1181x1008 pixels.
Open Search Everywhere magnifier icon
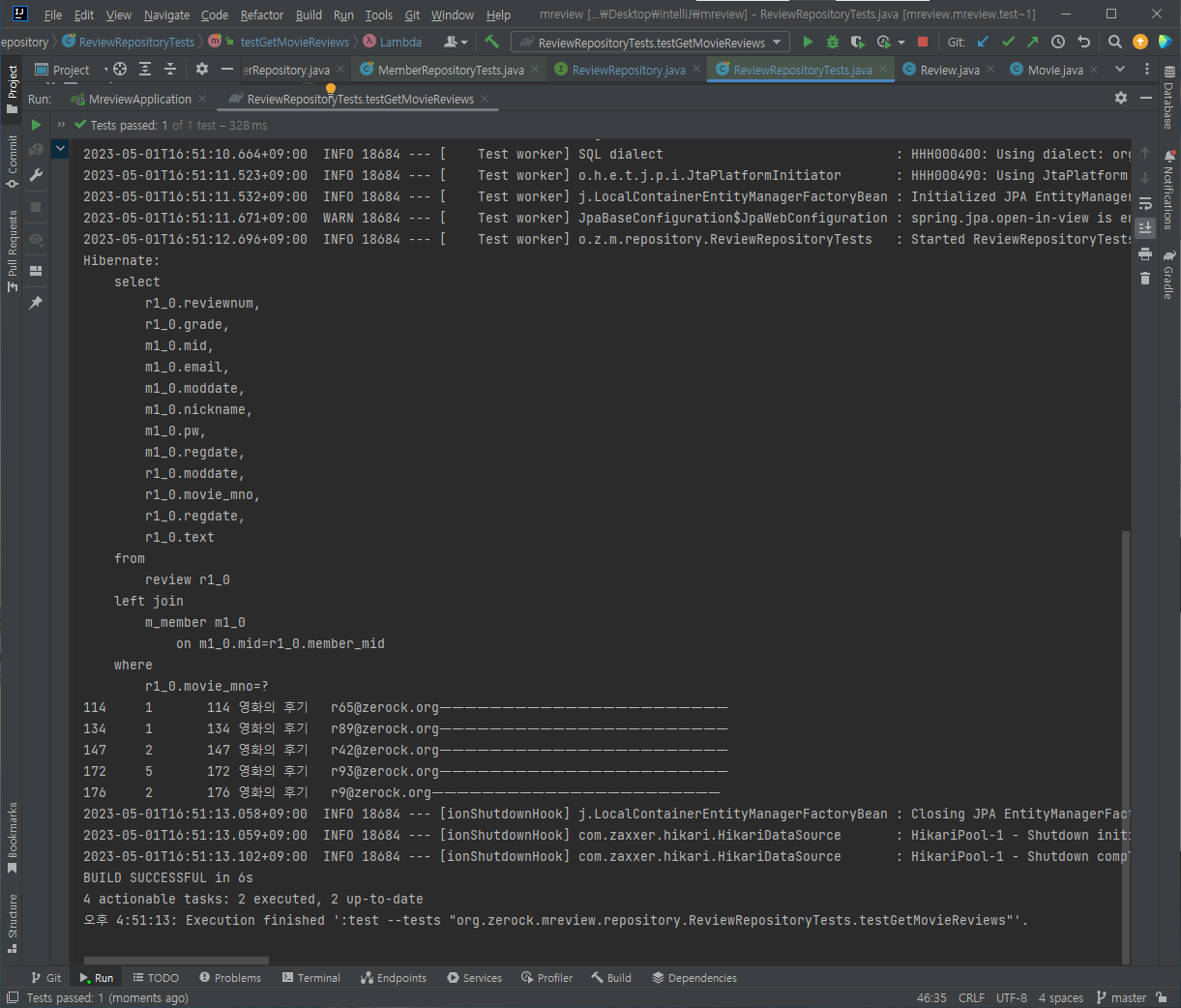[1115, 42]
